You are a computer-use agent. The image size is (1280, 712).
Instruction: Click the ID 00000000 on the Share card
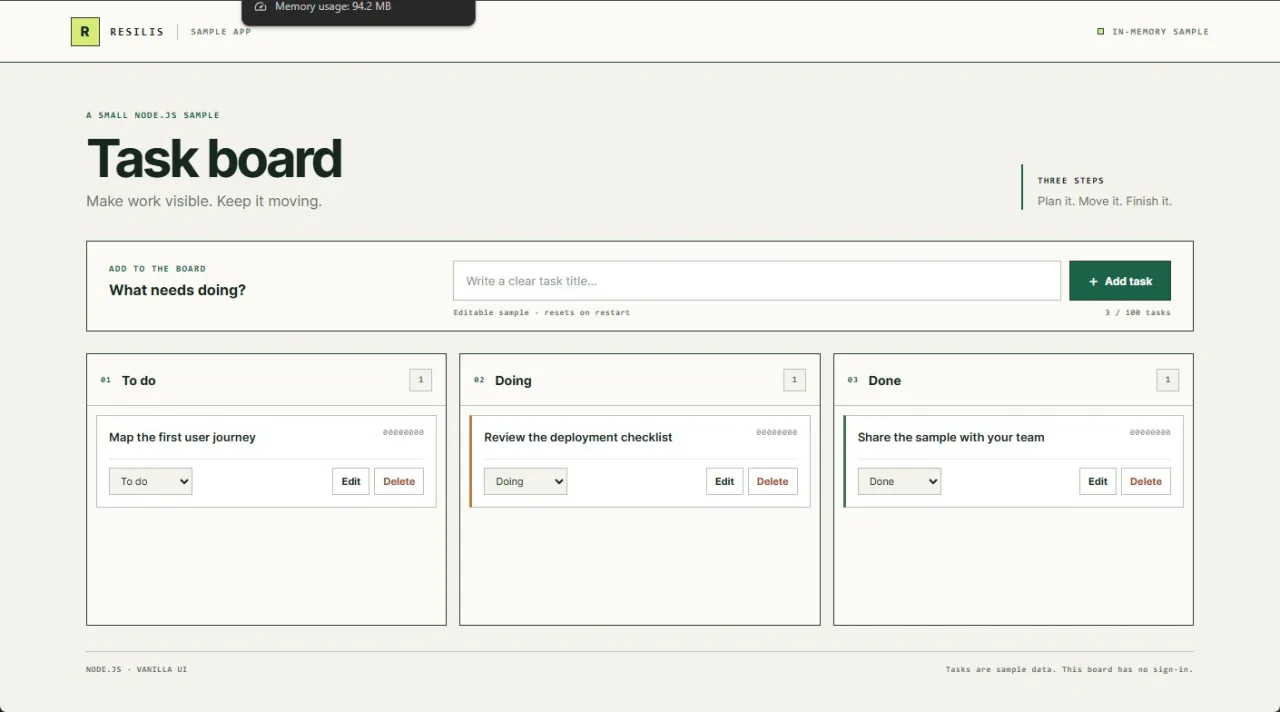click(x=1150, y=432)
